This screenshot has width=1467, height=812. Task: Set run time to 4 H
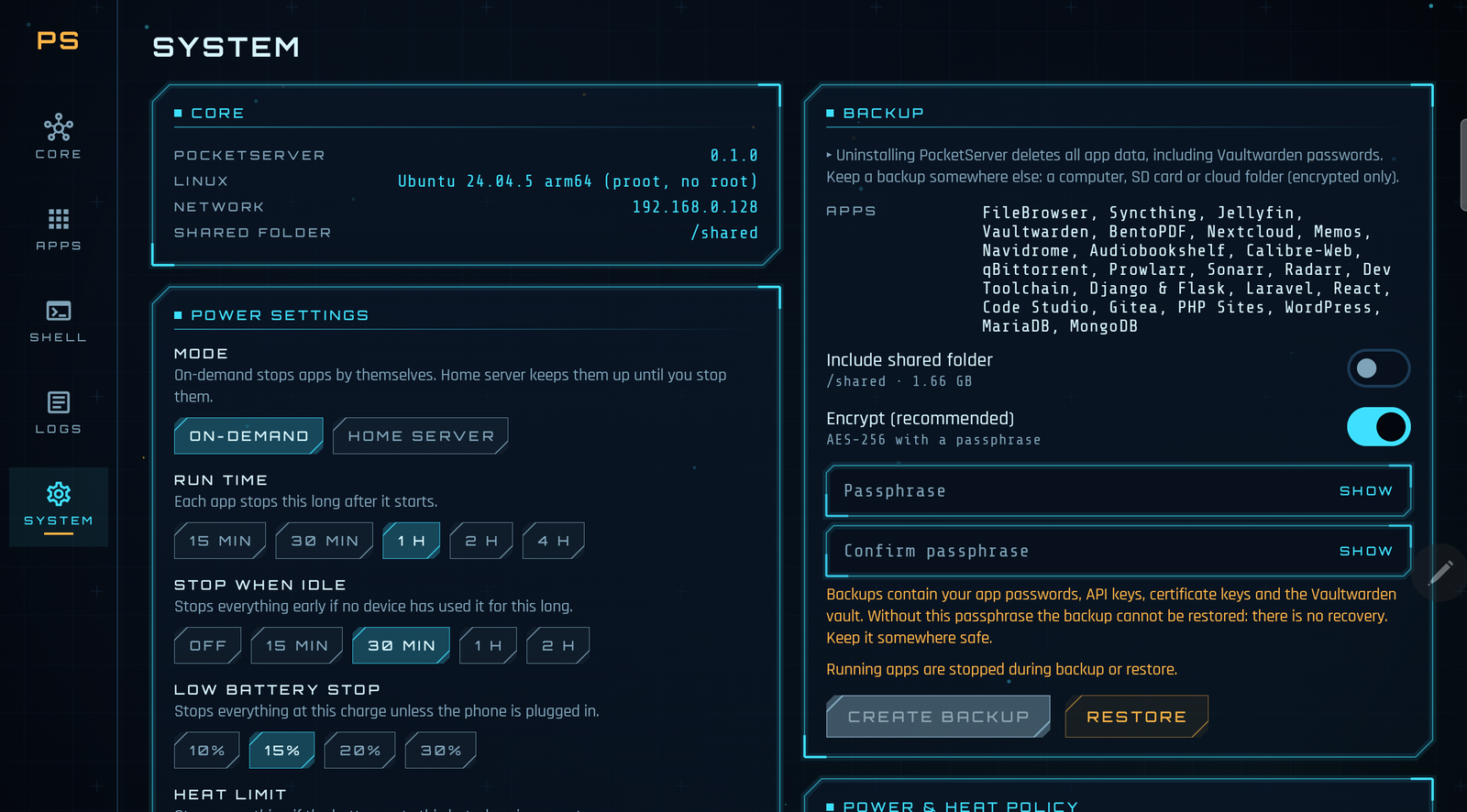[554, 541]
